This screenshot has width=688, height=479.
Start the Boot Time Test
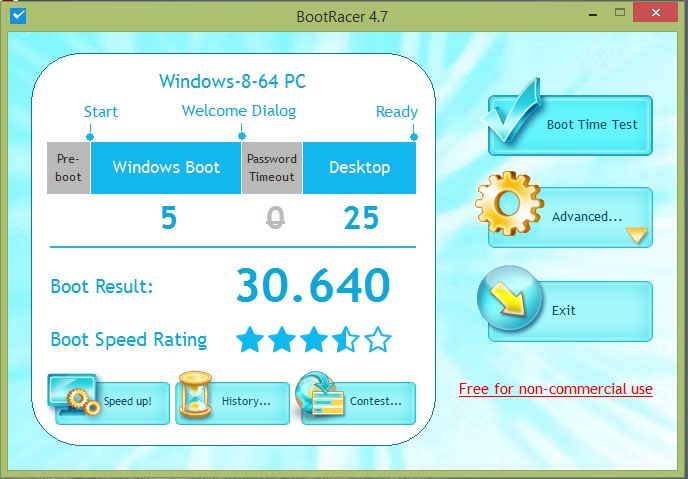coord(570,125)
